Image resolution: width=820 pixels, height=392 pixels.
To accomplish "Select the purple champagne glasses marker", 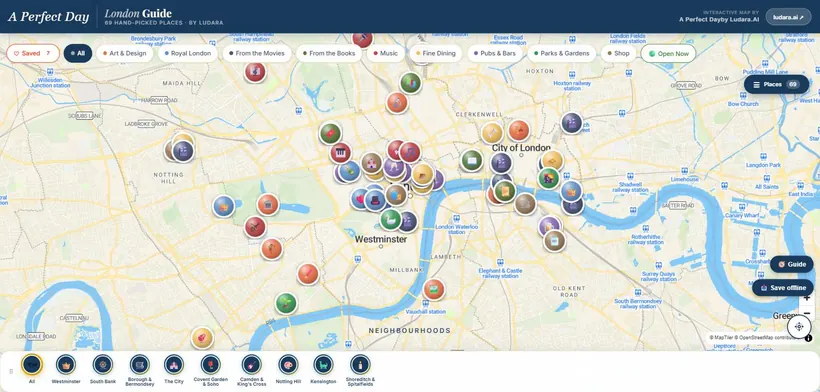I will coord(394,167).
